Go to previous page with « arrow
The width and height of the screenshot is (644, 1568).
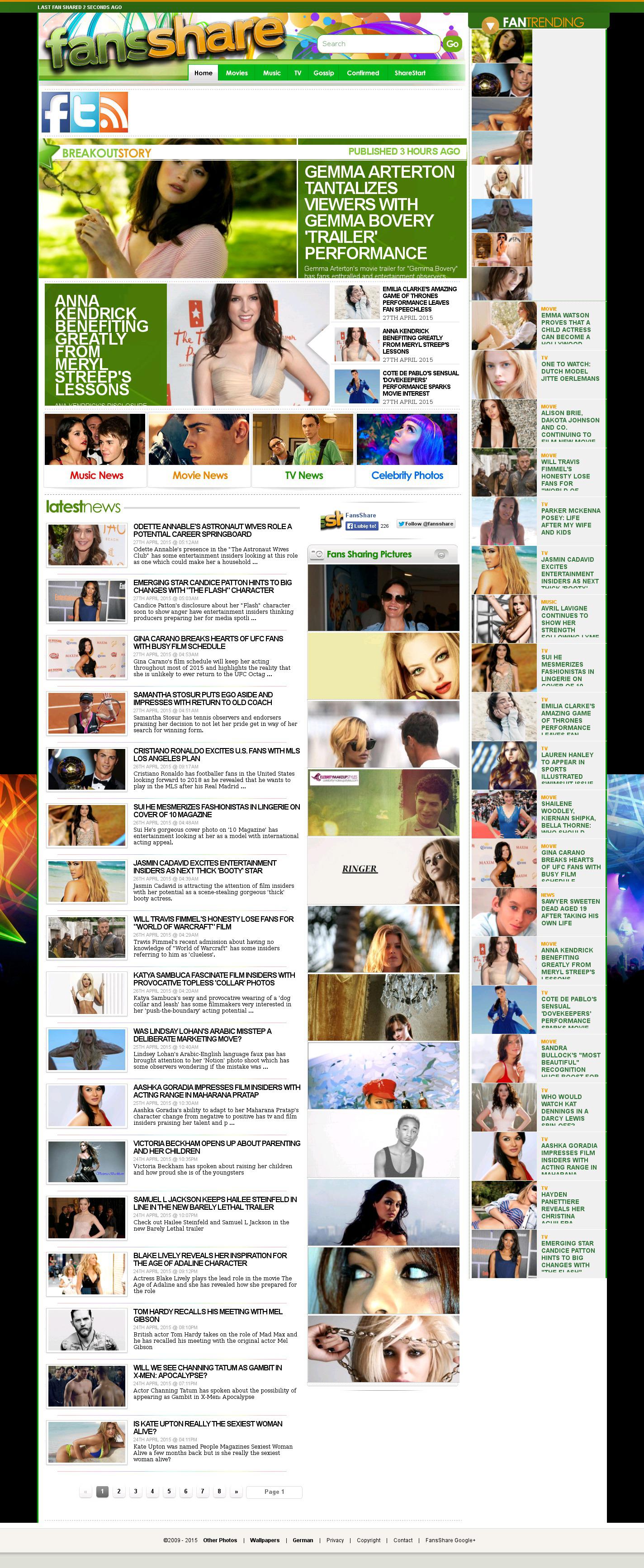pos(85,1491)
